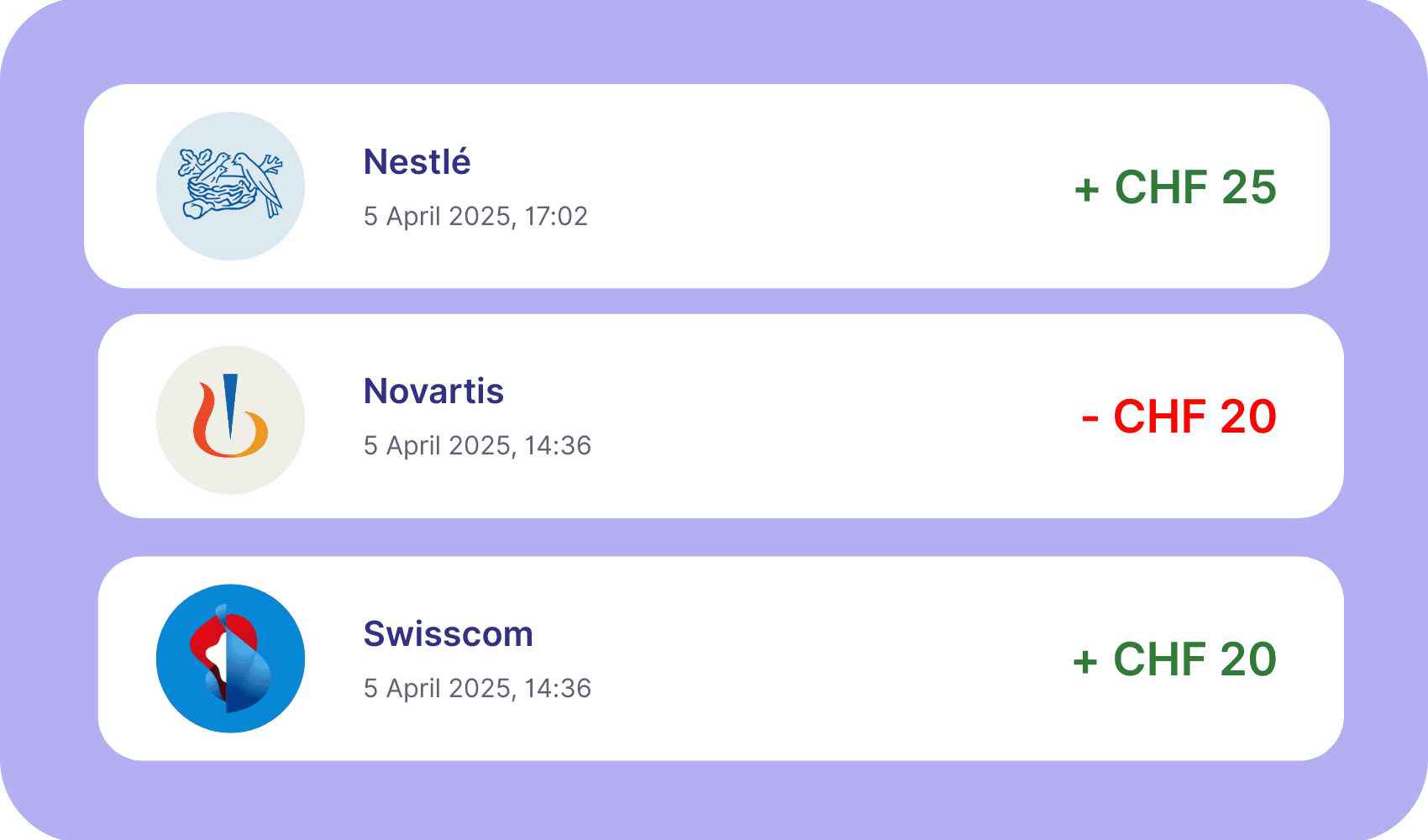
Task: Open the Swisscom transaction card
Action: coord(721,659)
